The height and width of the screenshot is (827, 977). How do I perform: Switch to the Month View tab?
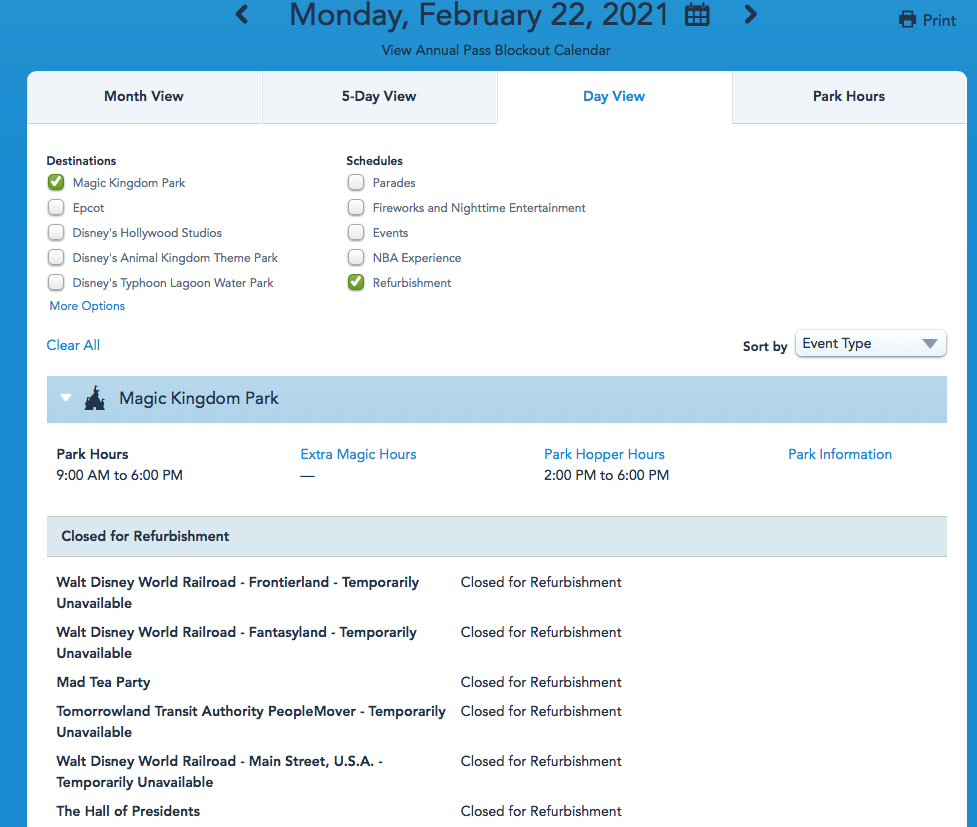[144, 97]
